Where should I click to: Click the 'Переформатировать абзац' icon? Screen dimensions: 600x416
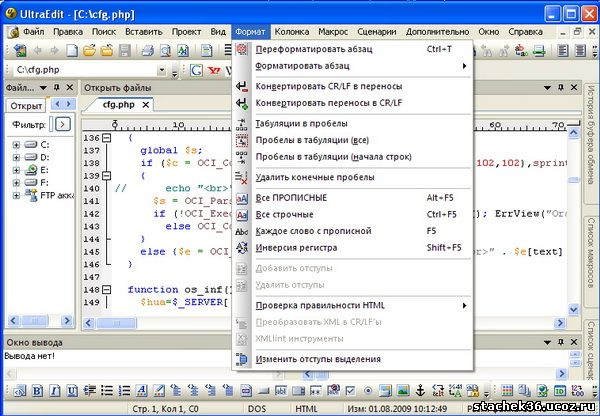click(x=242, y=49)
